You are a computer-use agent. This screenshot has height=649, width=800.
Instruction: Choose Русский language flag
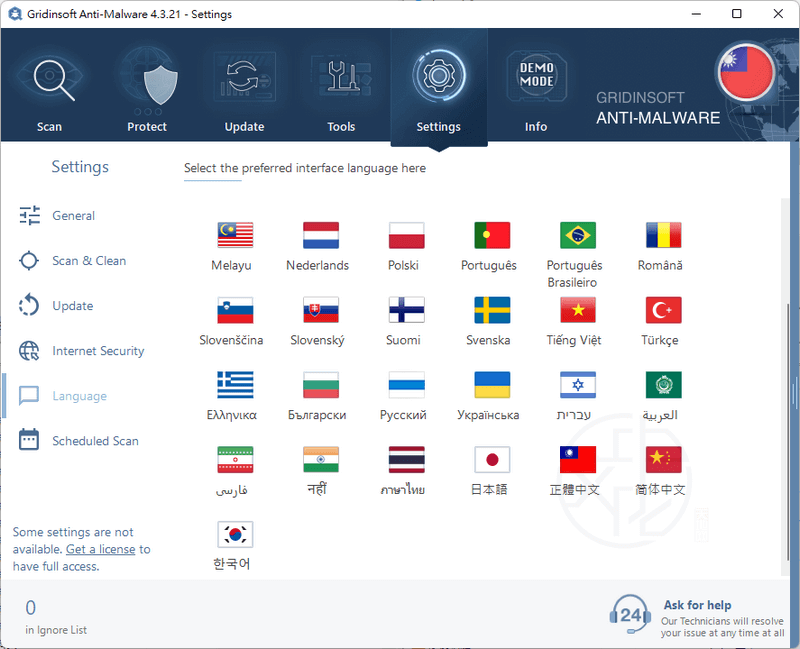point(407,385)
